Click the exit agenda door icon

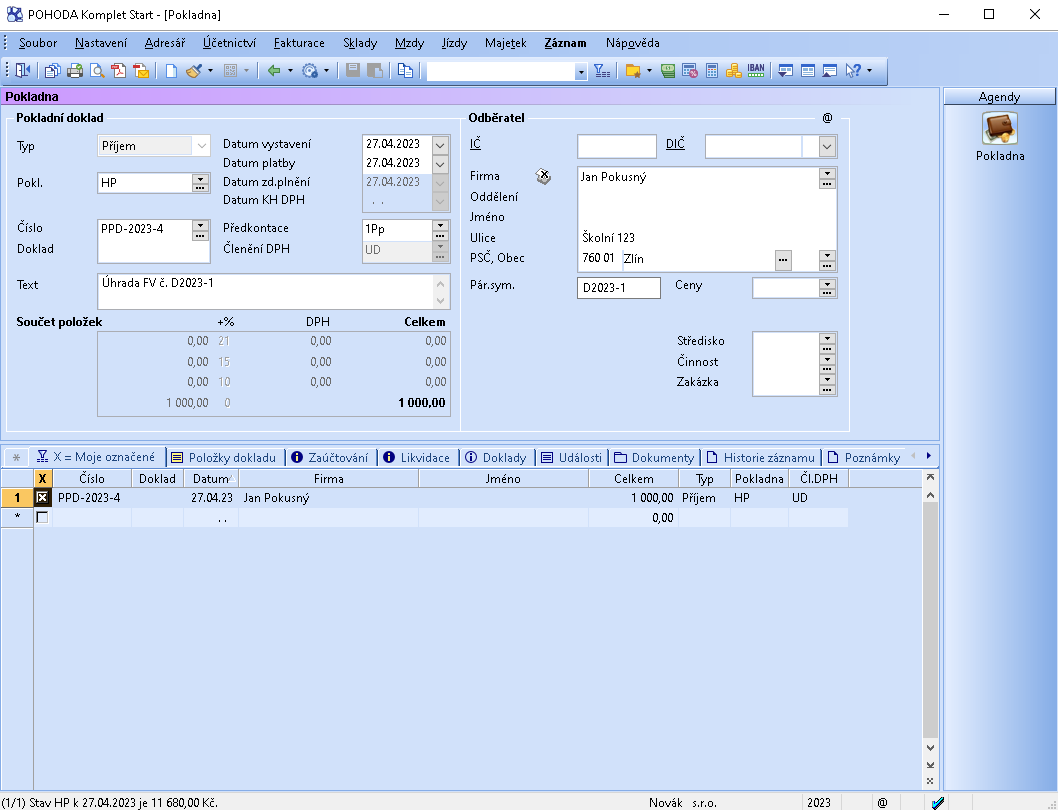pyautogui.click(x=23, y=70)
